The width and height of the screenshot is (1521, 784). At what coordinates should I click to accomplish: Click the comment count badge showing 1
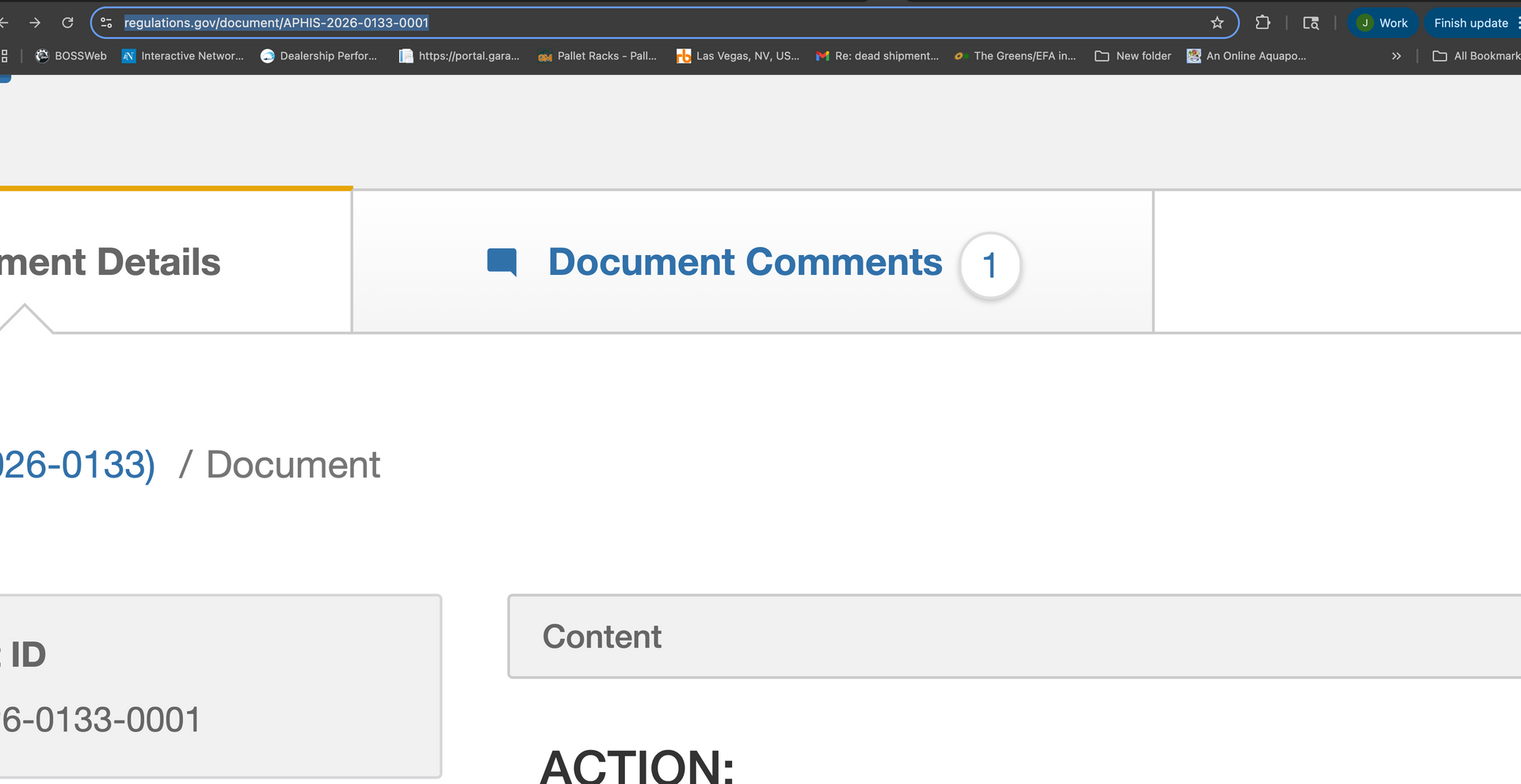tap(989, 265)
